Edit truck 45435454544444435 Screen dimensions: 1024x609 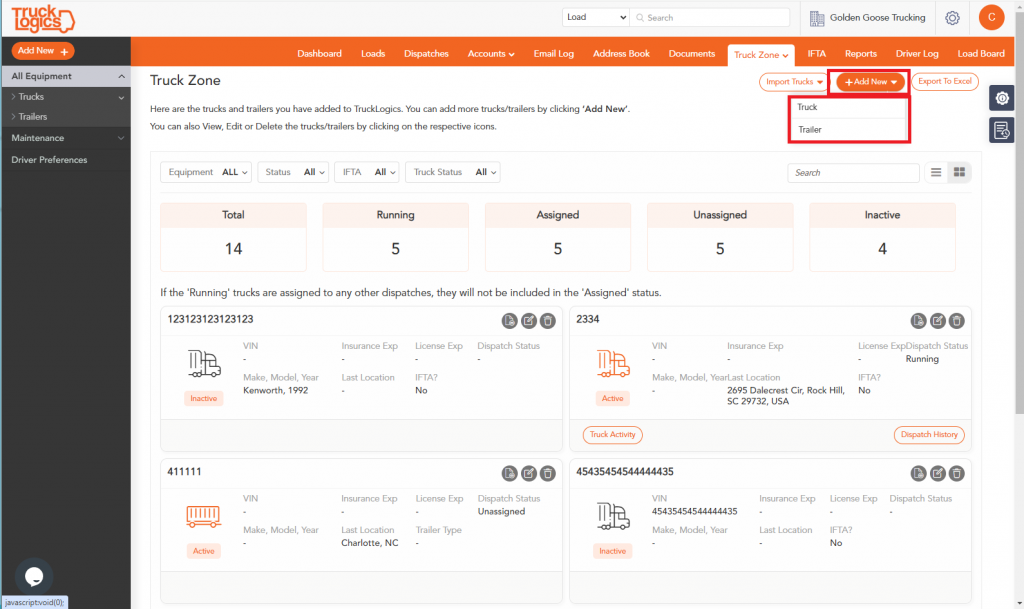tap(937, 473)
